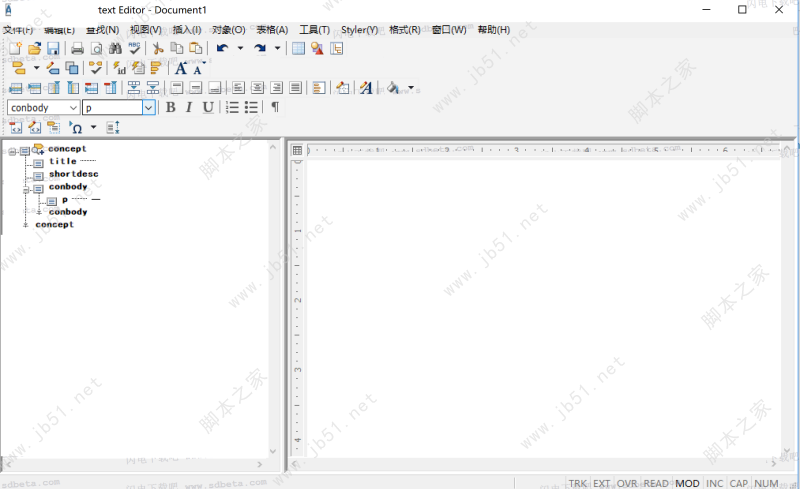This screenshot has width=800, height=489.
Task: Insert special symbol with Omega icon
Action: coord(76,128)
